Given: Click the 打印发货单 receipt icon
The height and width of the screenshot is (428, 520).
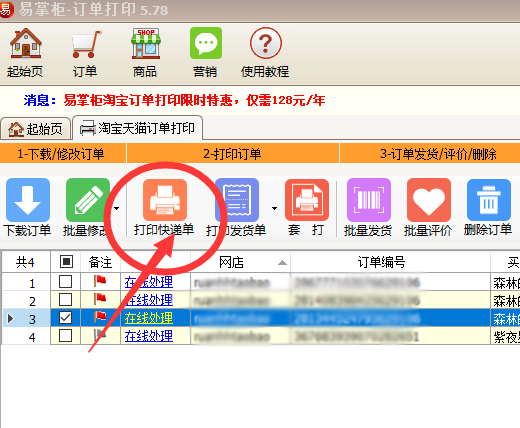Looking at the screenshot, I should pyautogui.click(x=237, y=199).
